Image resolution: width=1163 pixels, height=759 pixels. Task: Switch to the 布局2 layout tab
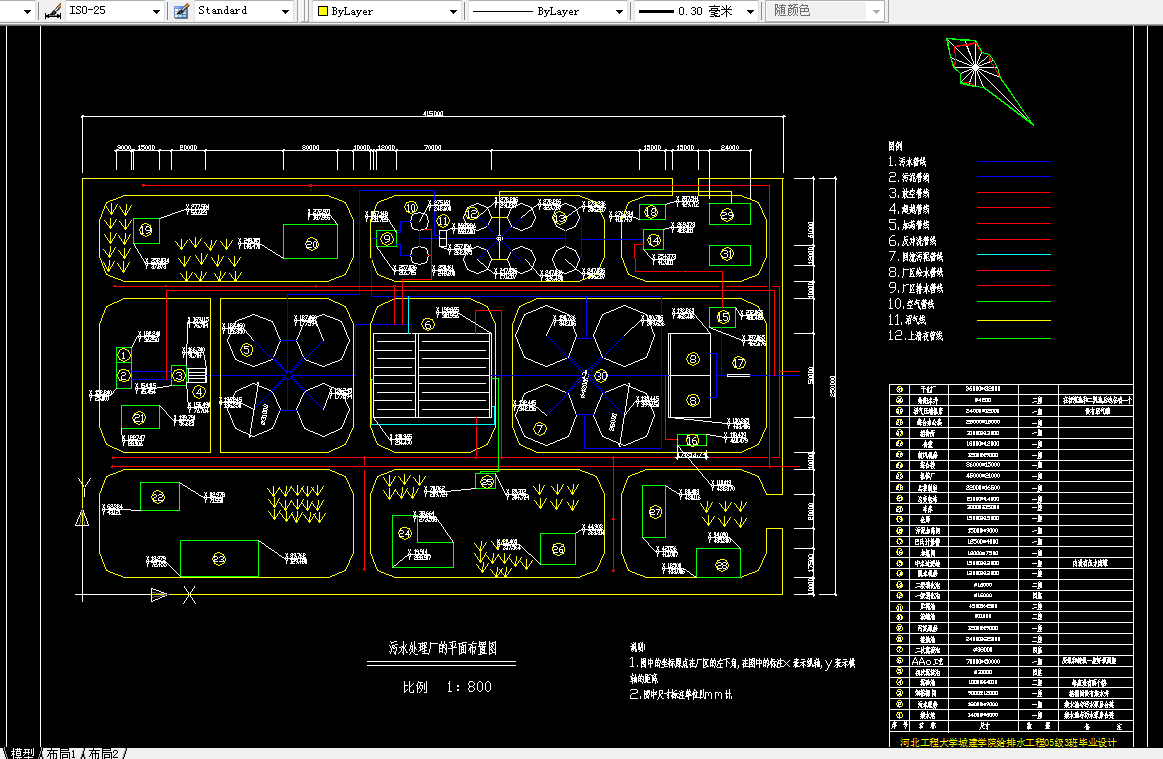tap(104, 753)
